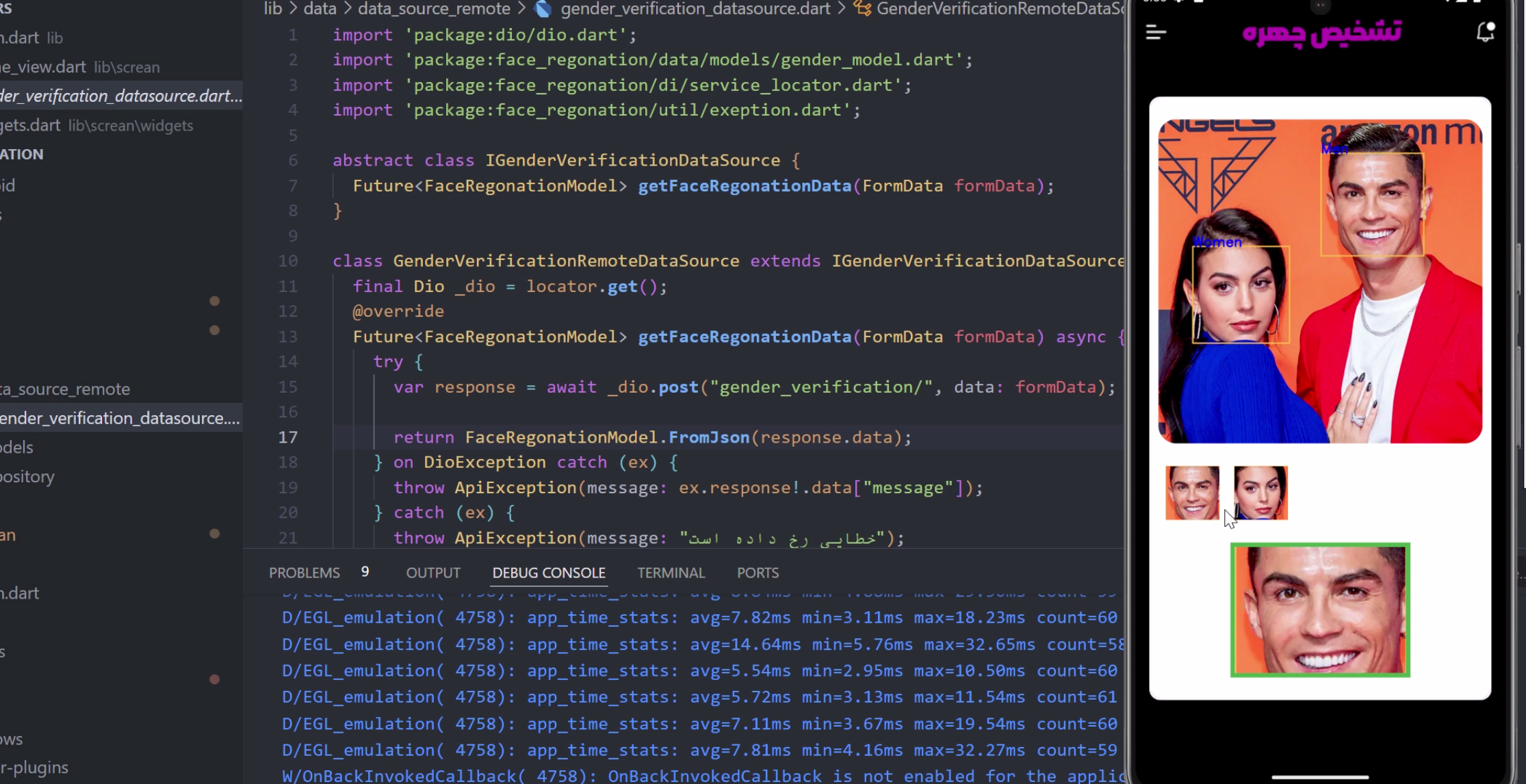
Task: Click the 'Women' label on detected face
Action: click(1217, 242)
